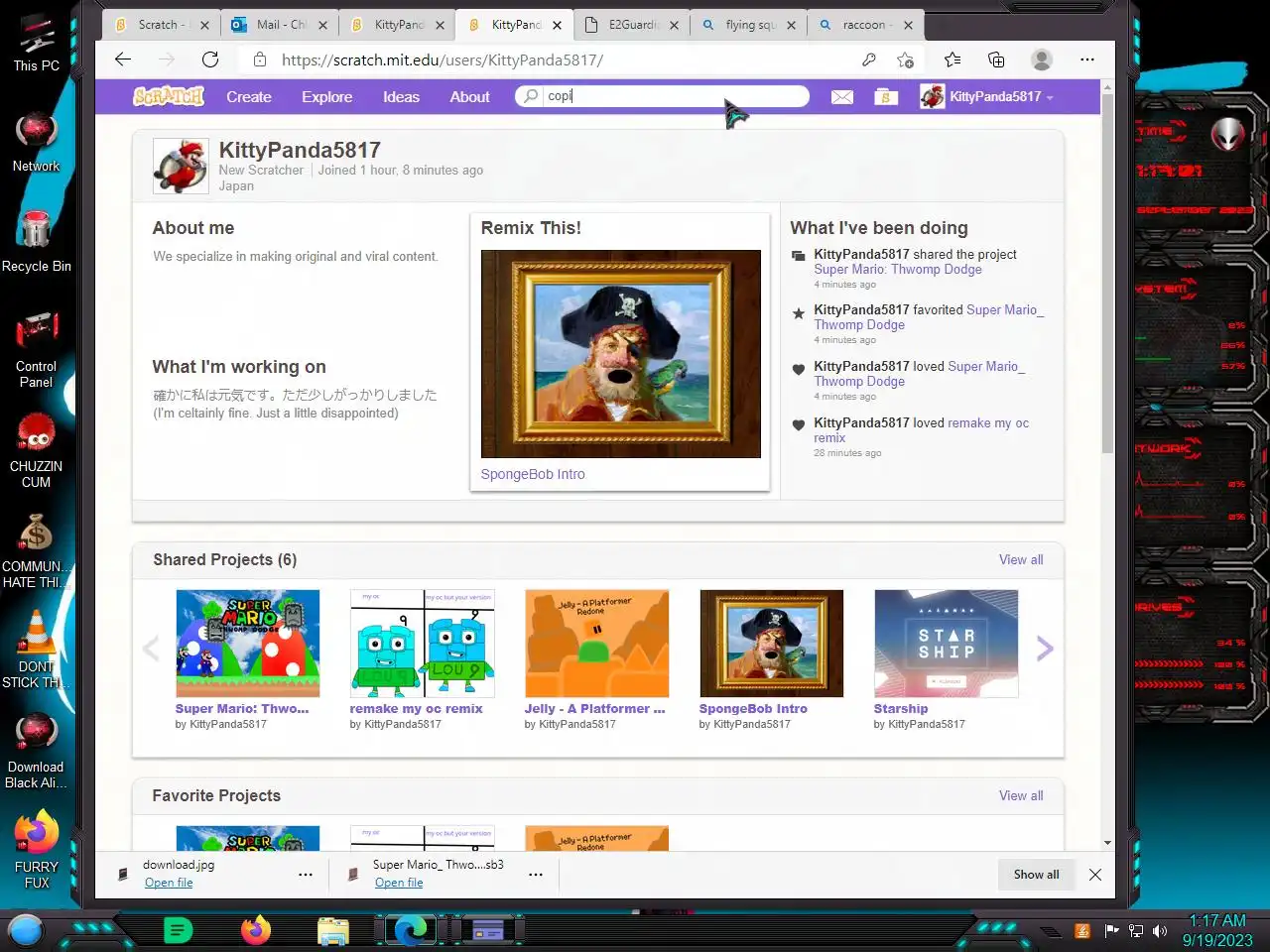This screenshot has height=952, width=1270.
Task: Open the DONT STICK TH... VLC desktop icon
Action: (x=36, y=649)
